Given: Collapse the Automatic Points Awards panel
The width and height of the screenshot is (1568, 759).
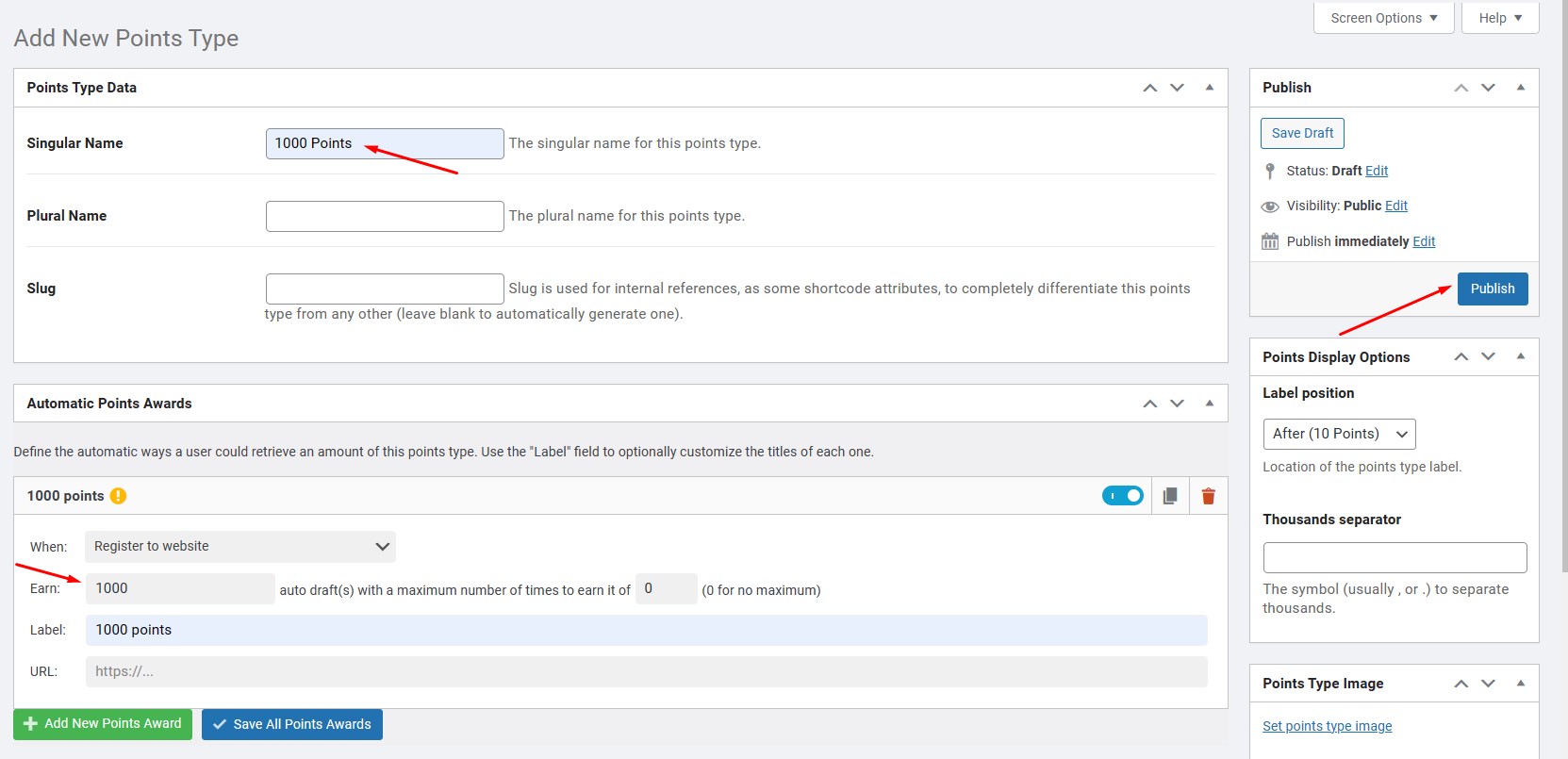Looking at the screenshot, I should (x=1209, y=404).
